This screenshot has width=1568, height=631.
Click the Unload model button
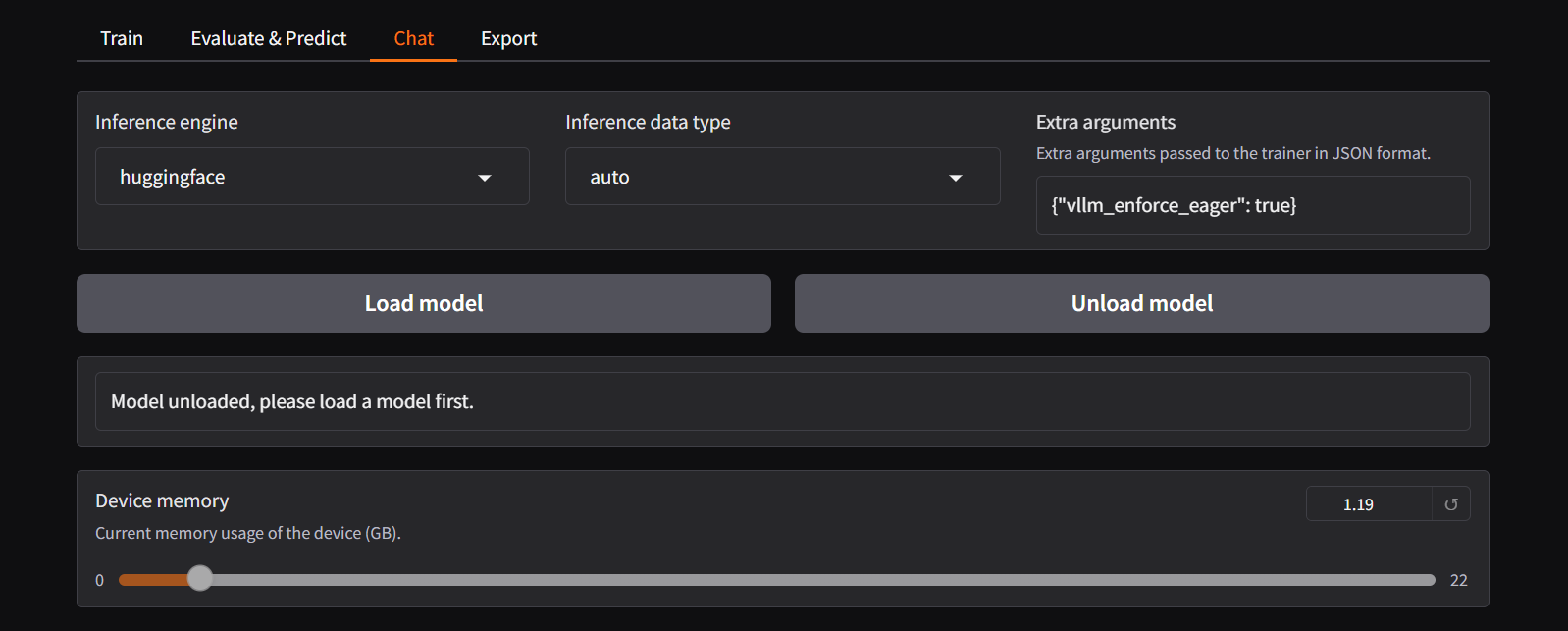point(1141,303)
